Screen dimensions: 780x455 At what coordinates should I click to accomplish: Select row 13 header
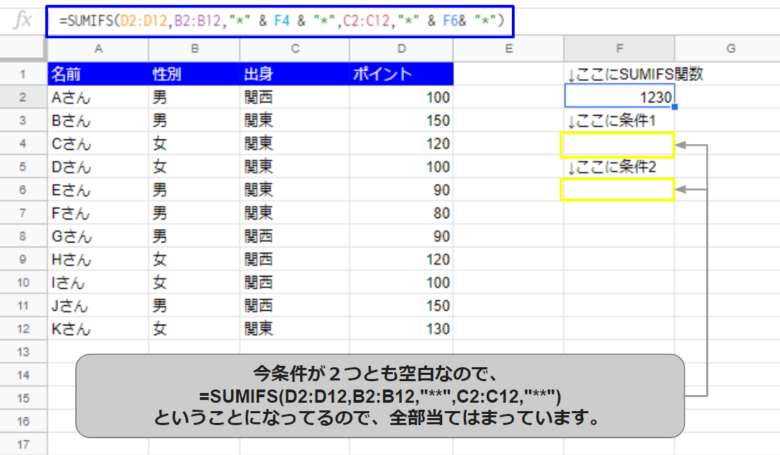click(23, 352)
